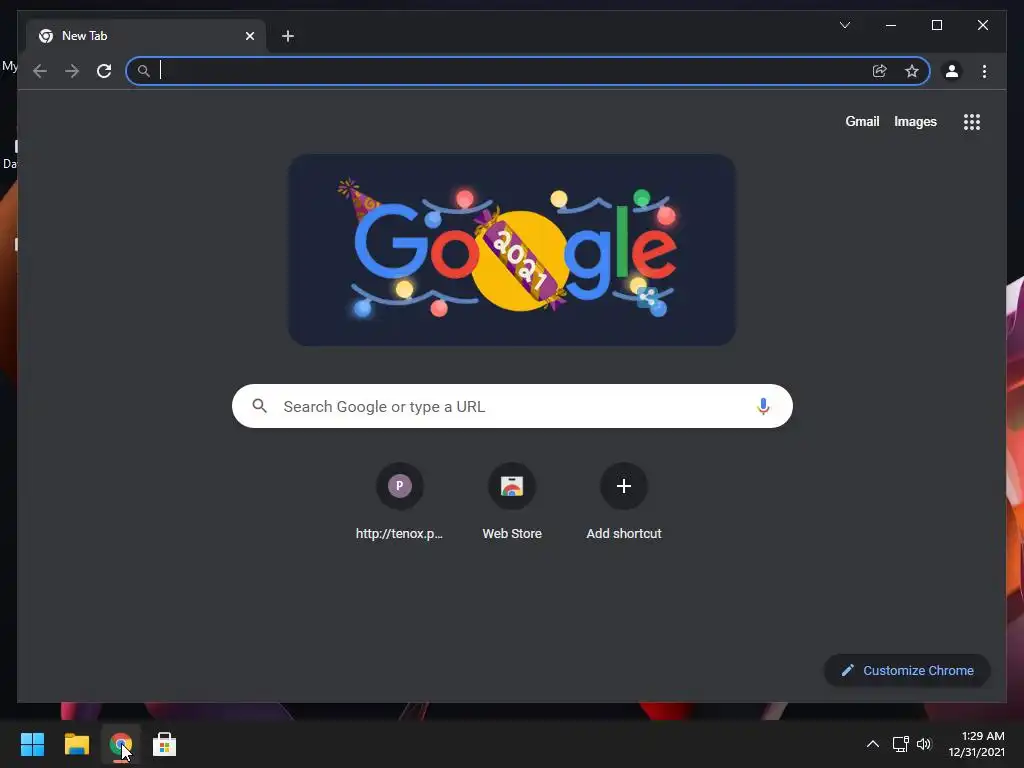Open the Images link

915,121
